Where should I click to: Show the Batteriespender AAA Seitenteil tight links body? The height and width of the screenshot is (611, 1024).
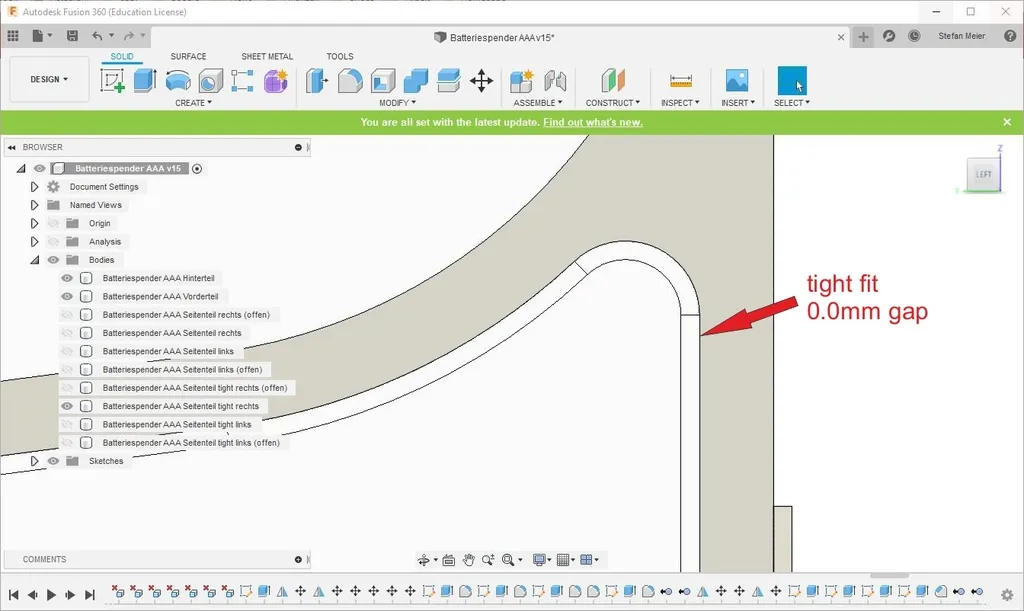pyautogui.click(x=67, y=424)
